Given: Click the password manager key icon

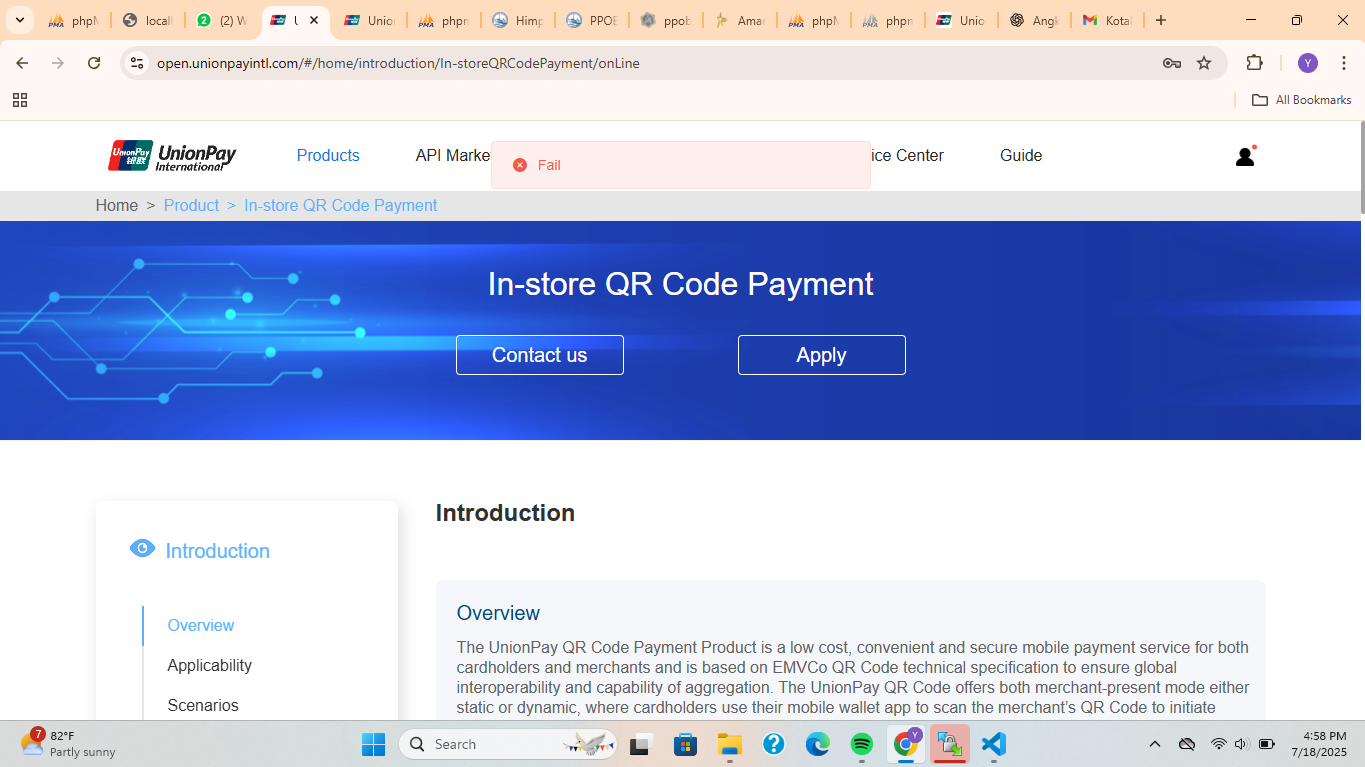Looking at the screenshot, I should coord(1171,63).
